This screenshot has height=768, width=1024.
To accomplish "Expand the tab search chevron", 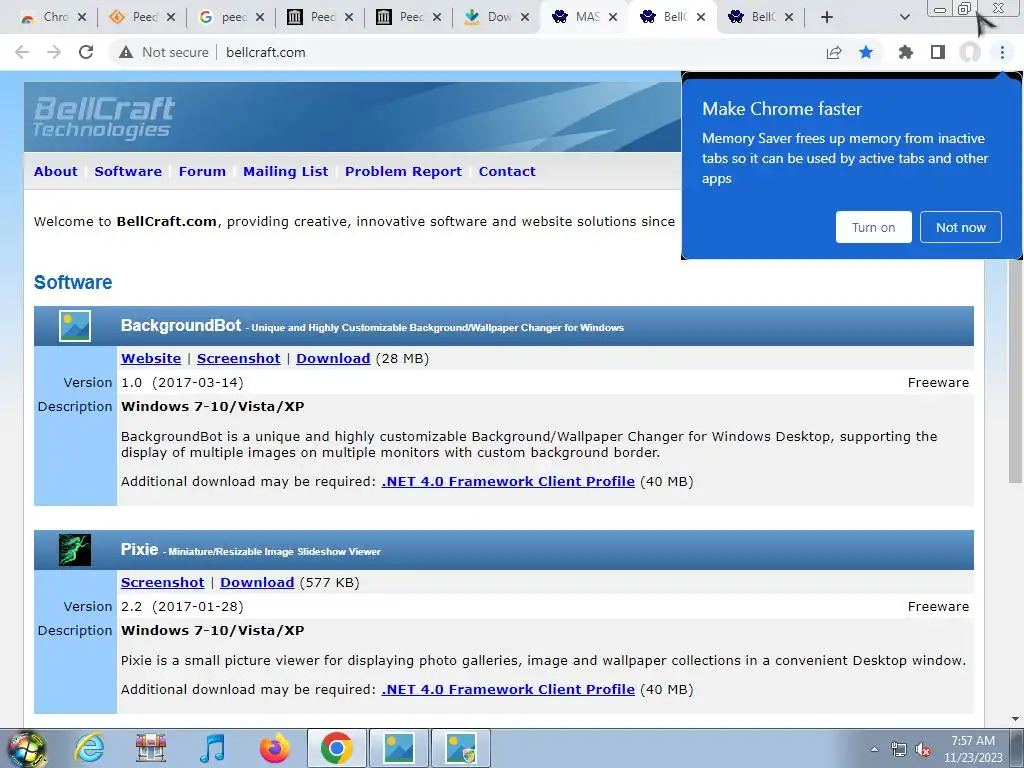I will point(904,17).
